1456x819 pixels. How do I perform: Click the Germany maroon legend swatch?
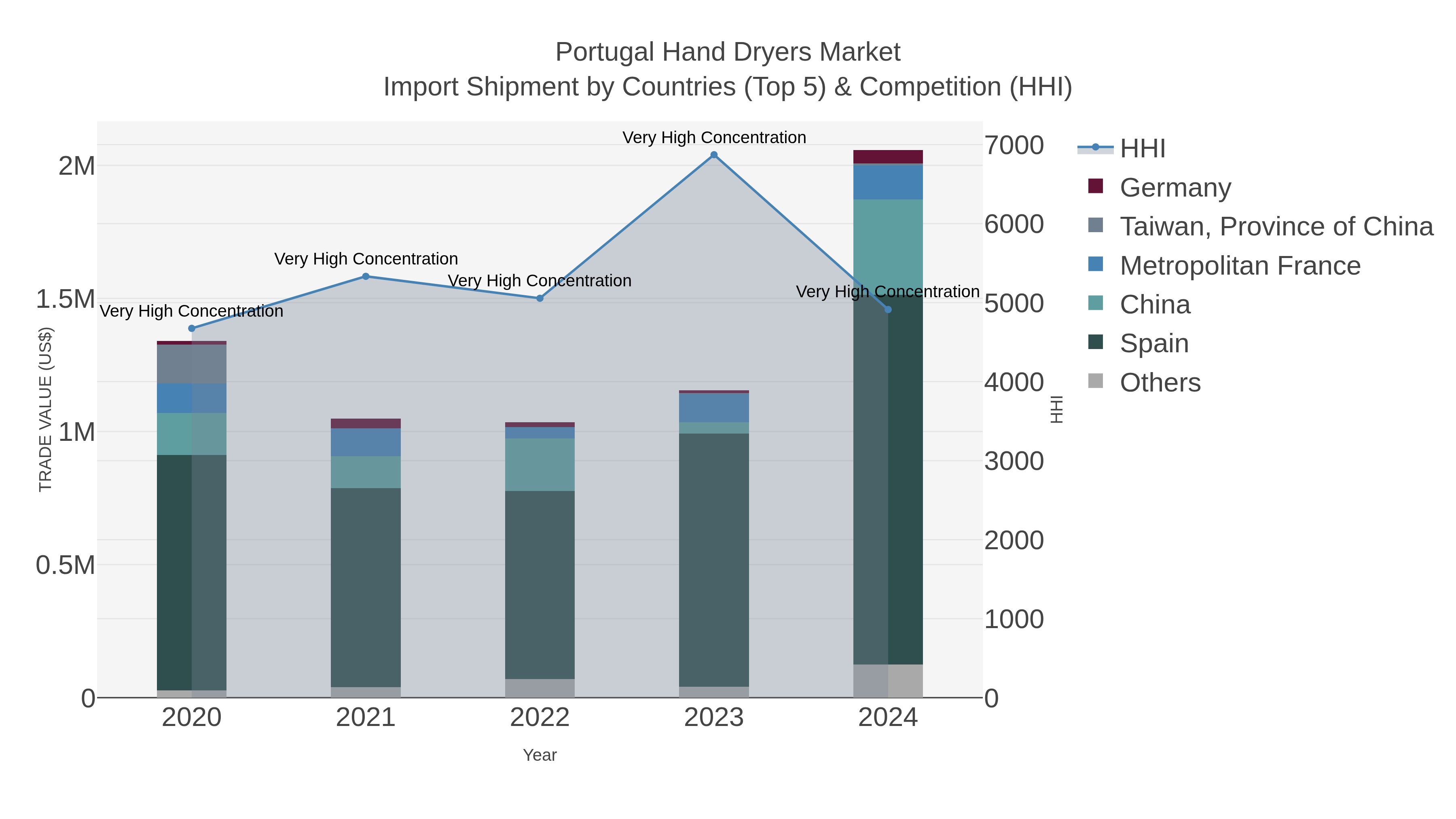pyautogui.click(x=1095, y=186)
